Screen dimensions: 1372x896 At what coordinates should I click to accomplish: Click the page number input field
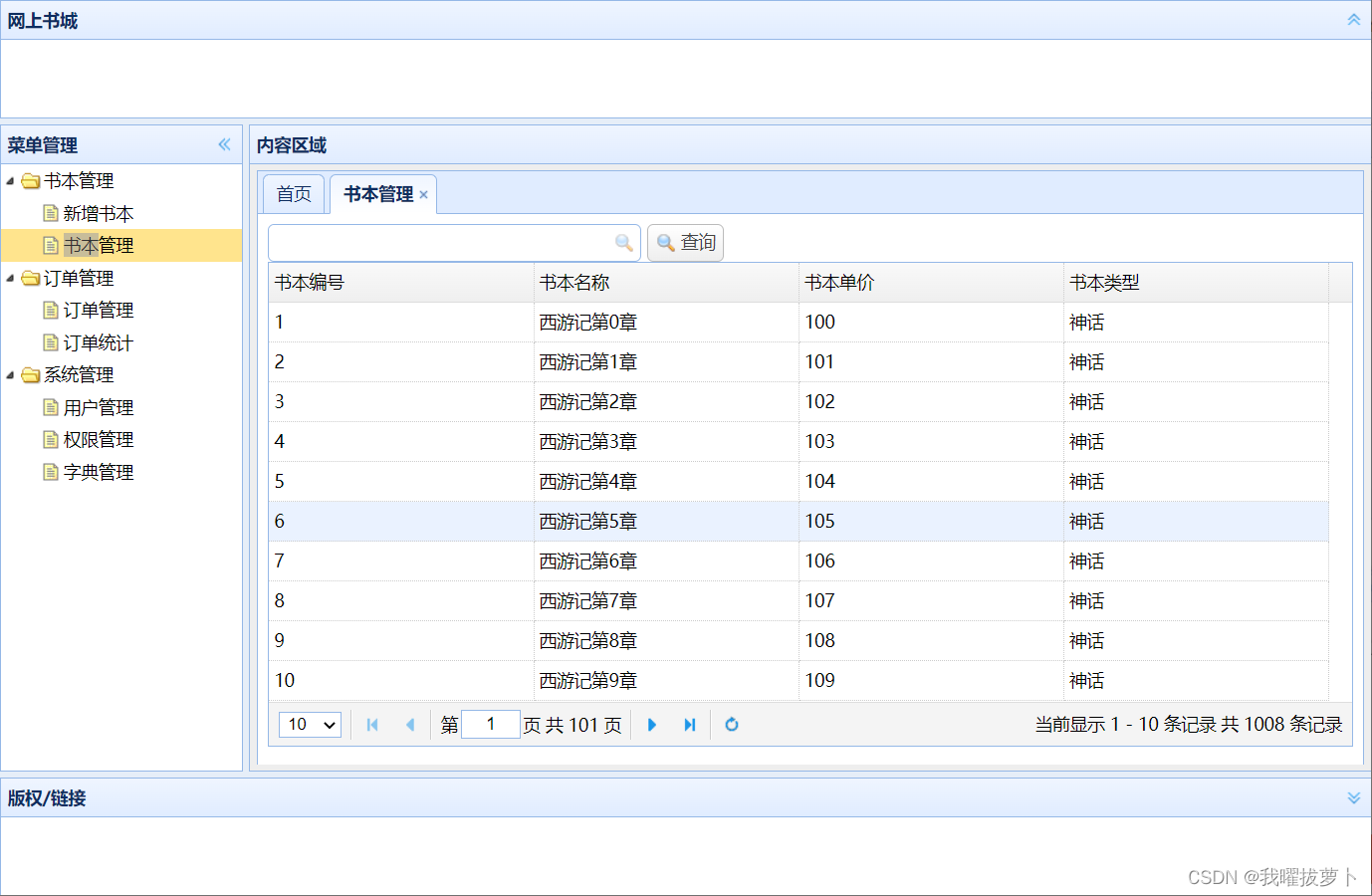coord(490,724)
